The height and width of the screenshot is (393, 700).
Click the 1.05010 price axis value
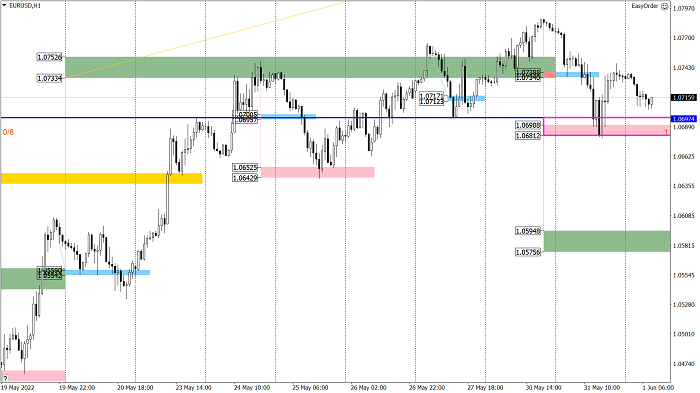click(683, 334)
